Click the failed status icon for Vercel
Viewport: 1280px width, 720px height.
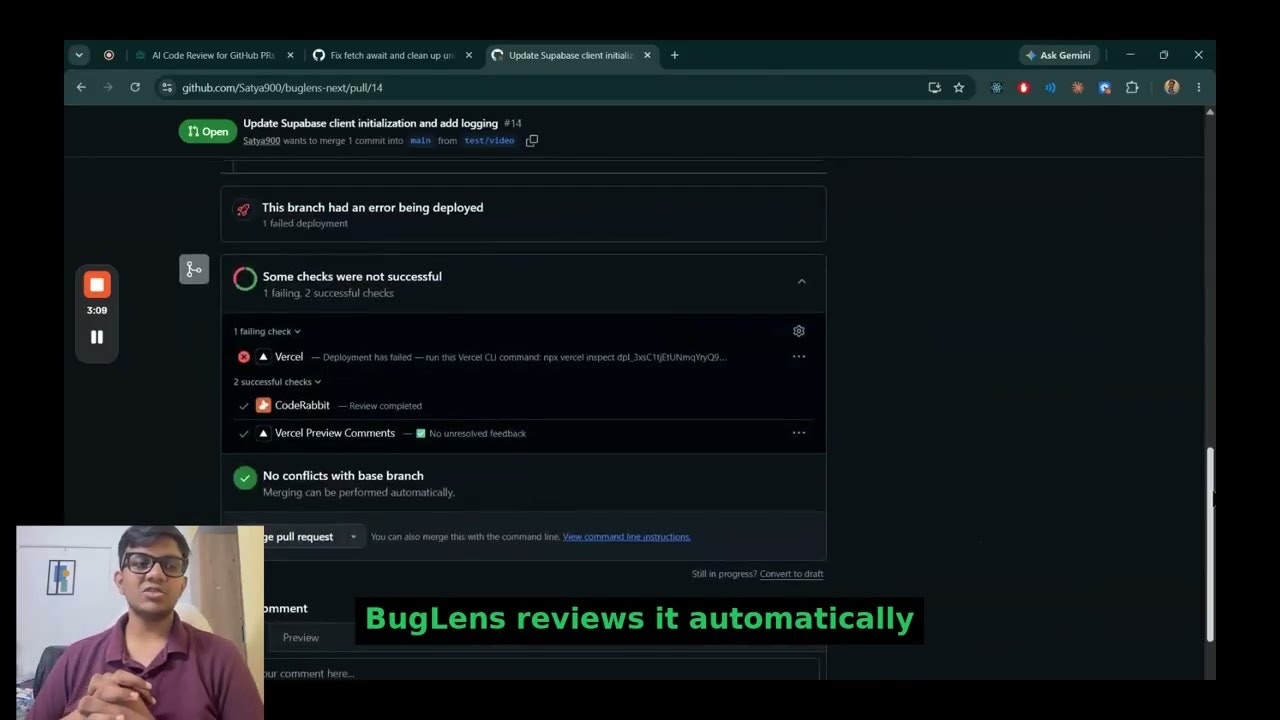pos(244,357)
